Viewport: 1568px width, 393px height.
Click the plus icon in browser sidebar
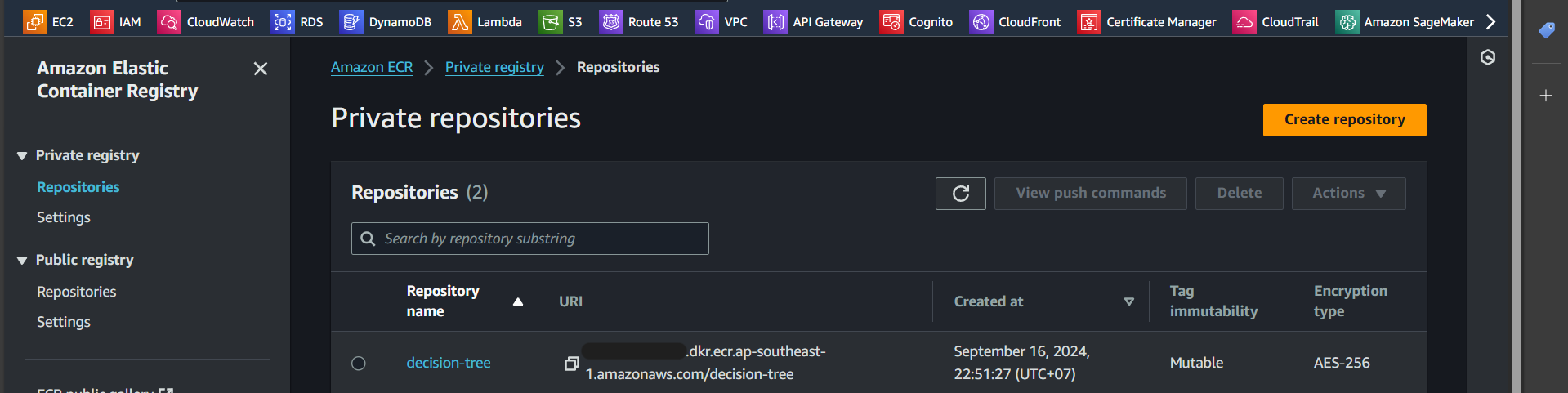click(x=1546, y=96)
